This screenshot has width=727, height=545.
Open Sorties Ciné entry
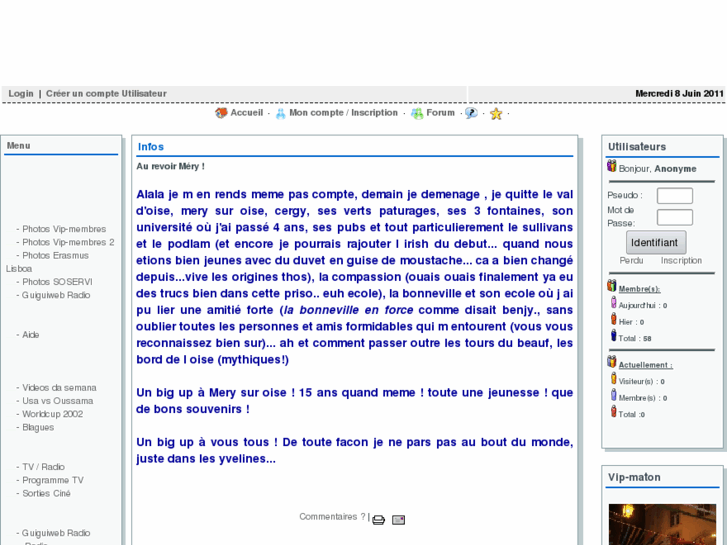46,494
